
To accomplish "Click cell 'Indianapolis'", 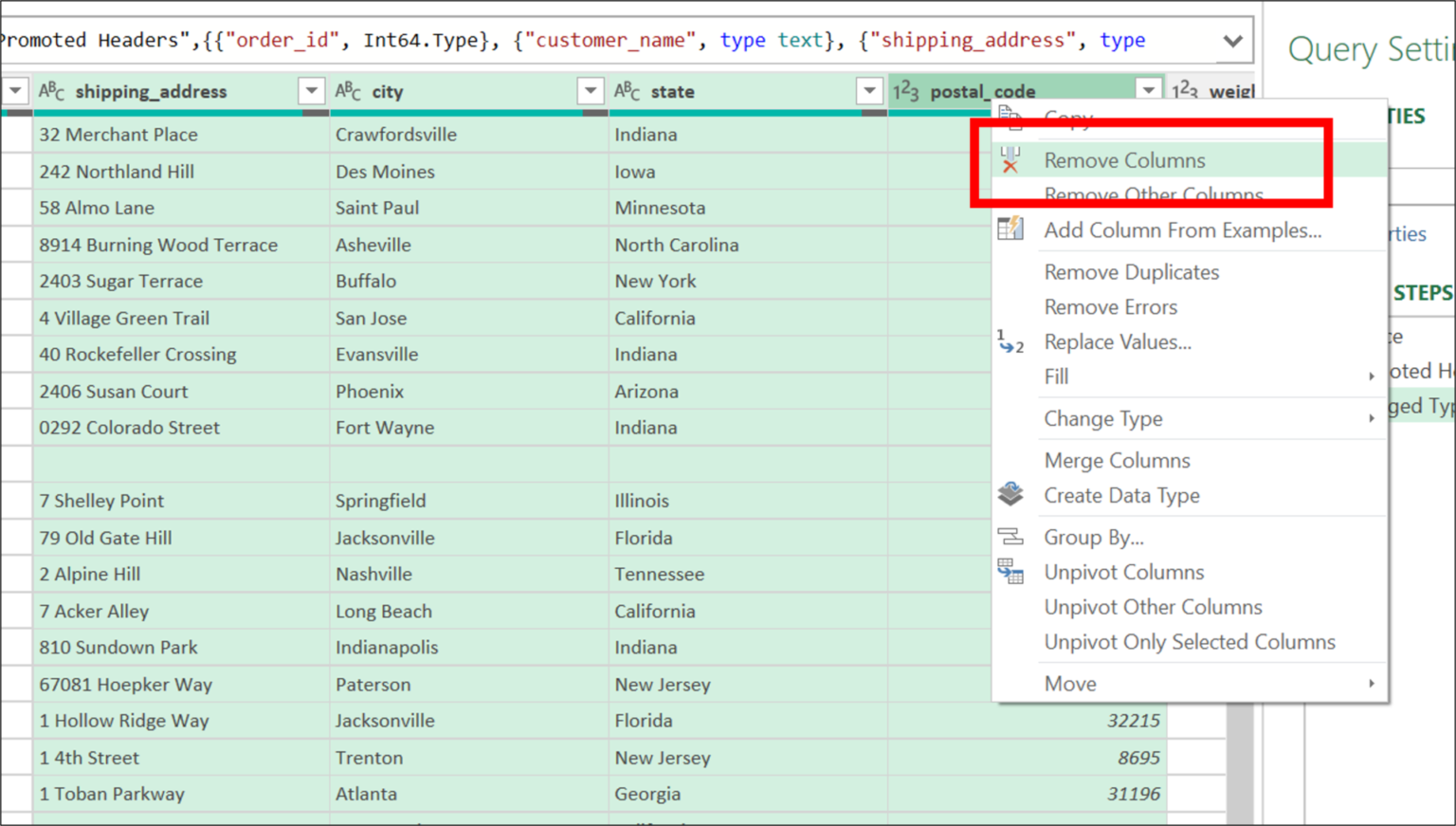I will coord(469,648).
